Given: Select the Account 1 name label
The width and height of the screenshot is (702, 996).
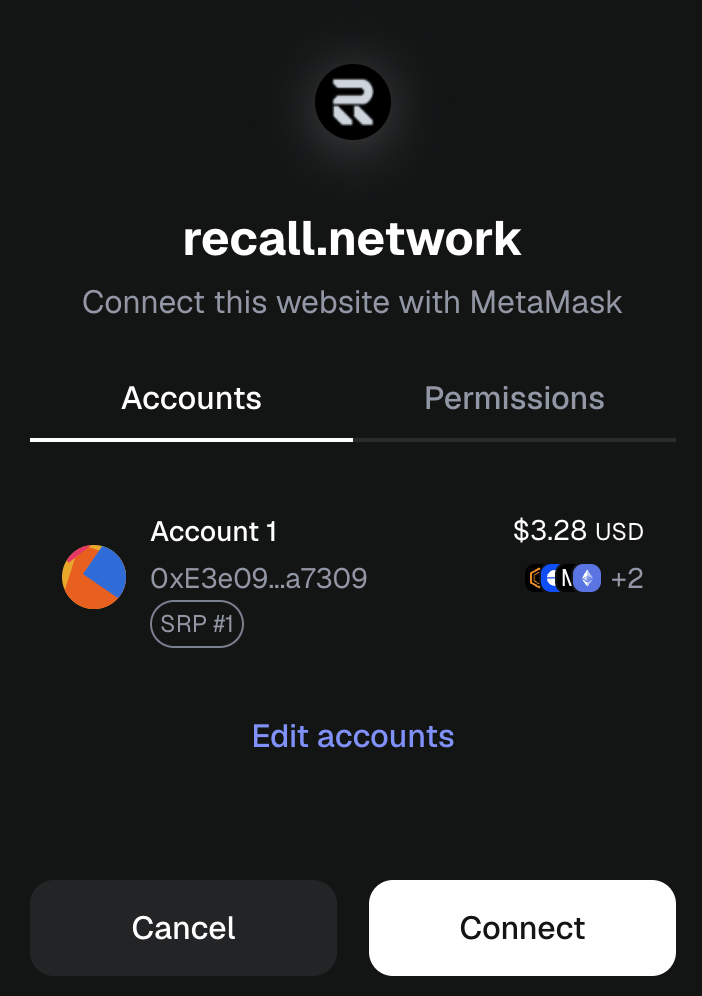Looking at the screenshot, I should [x=213, y=531].
